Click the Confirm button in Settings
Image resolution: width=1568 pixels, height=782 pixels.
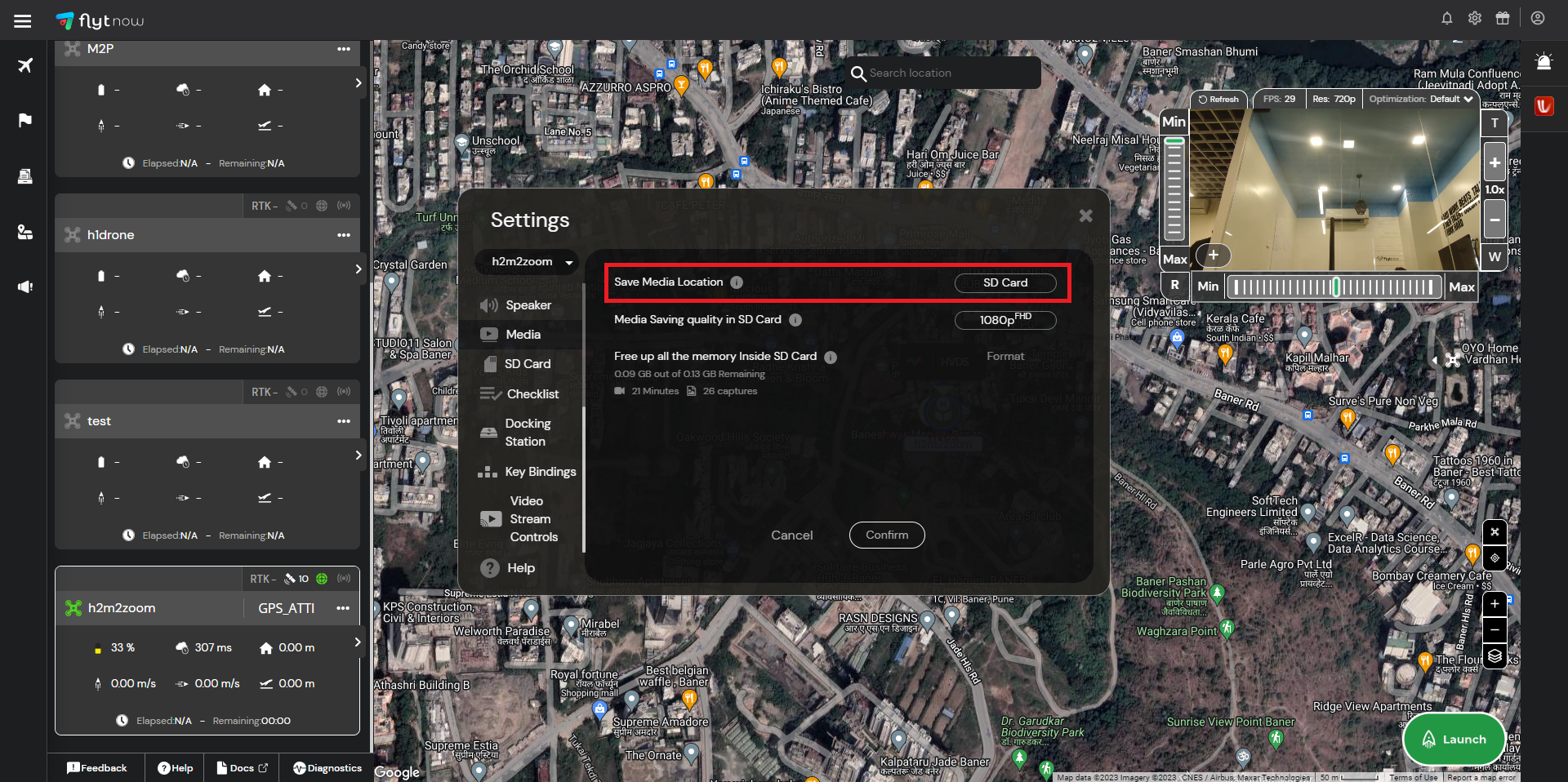886,535
